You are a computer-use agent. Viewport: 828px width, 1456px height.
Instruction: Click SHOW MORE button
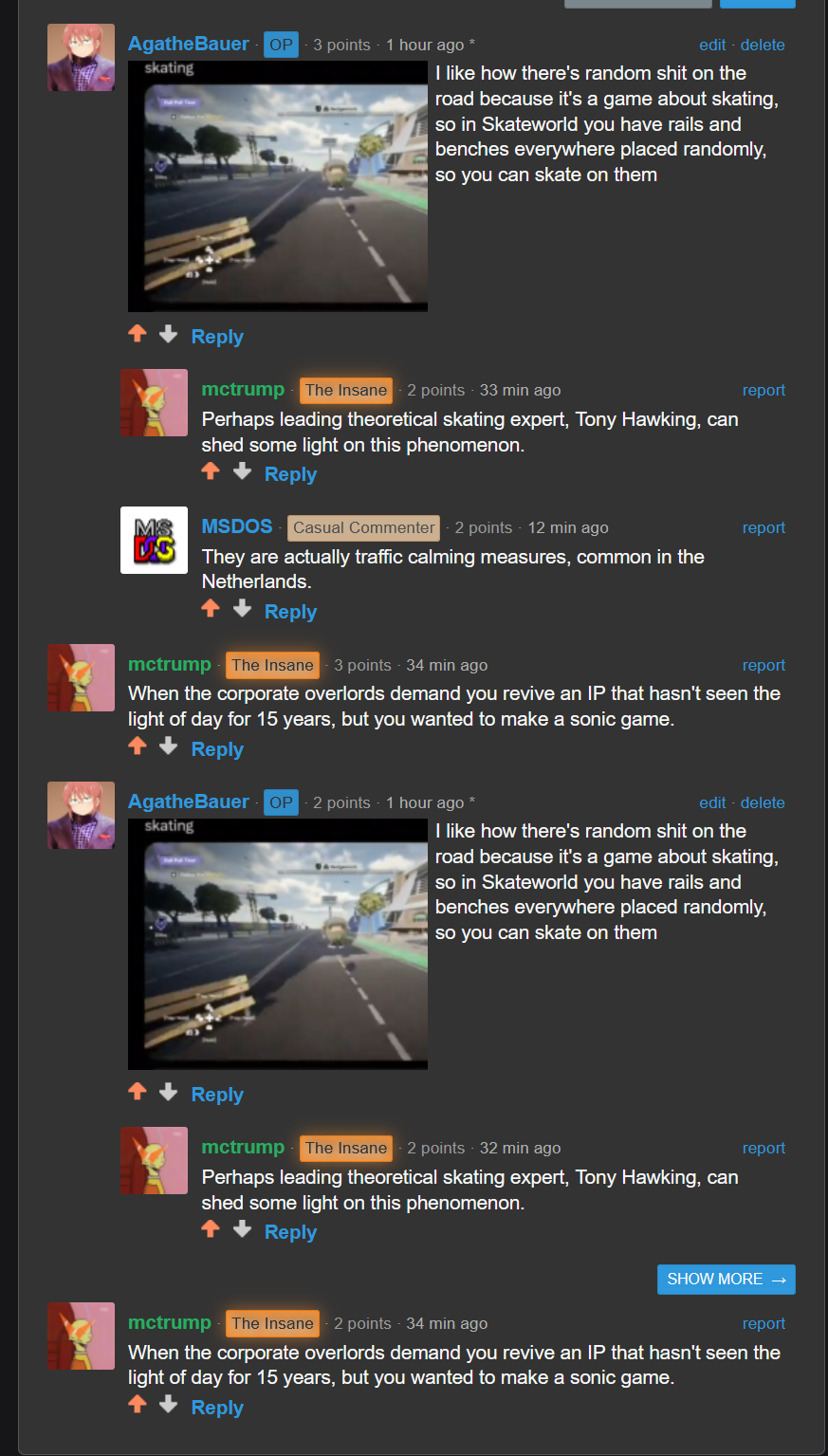[x=727, y=1280]
